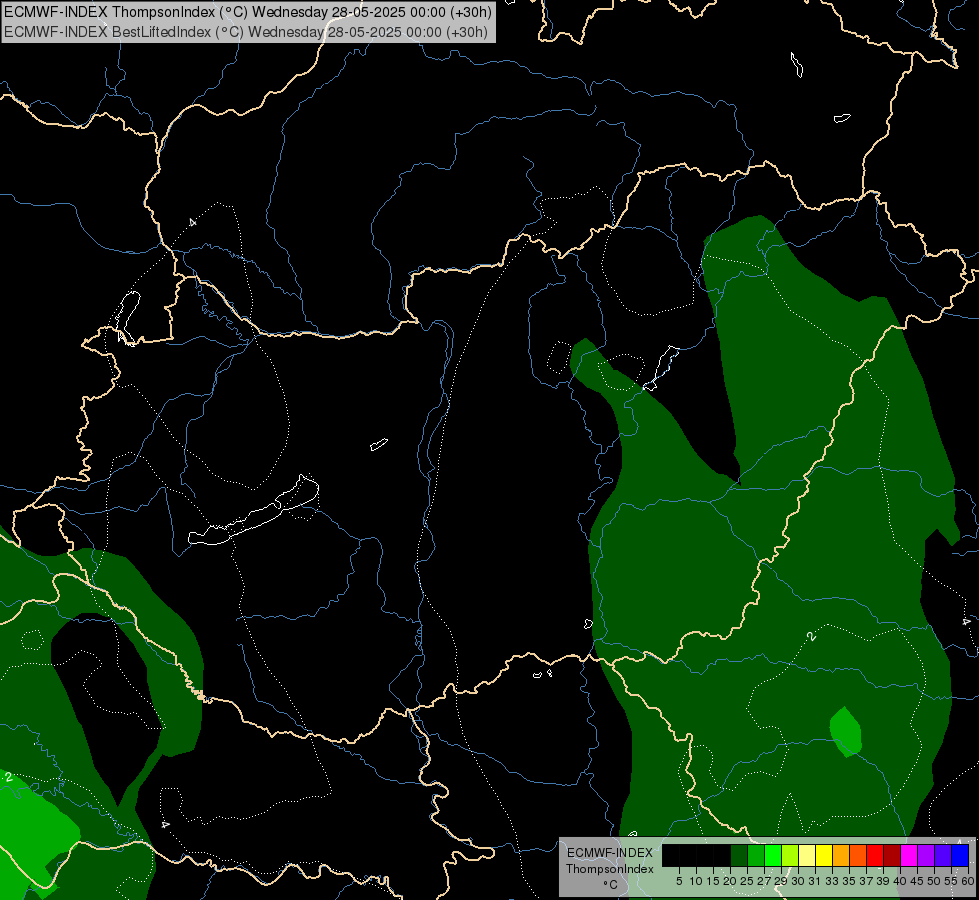979x900 pixels.
Task: Click the legend's ECMWF-INDEX label
Action: [x=610, y=853]
